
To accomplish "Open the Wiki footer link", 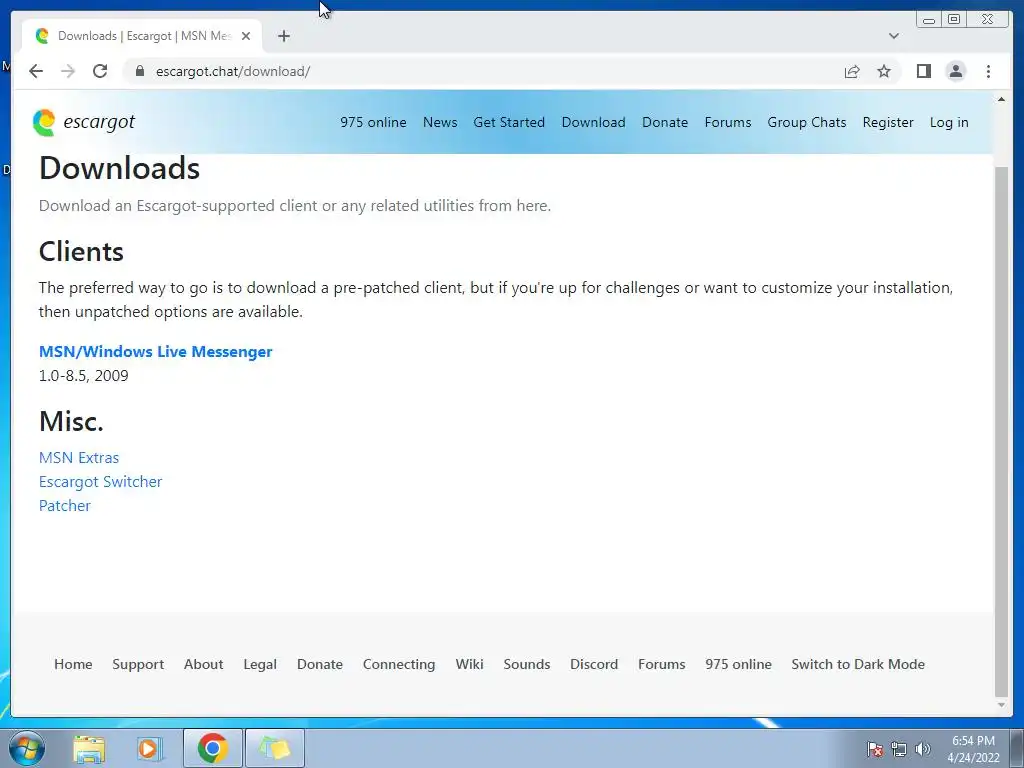I will pyautogui.click(x=470, y=664).
